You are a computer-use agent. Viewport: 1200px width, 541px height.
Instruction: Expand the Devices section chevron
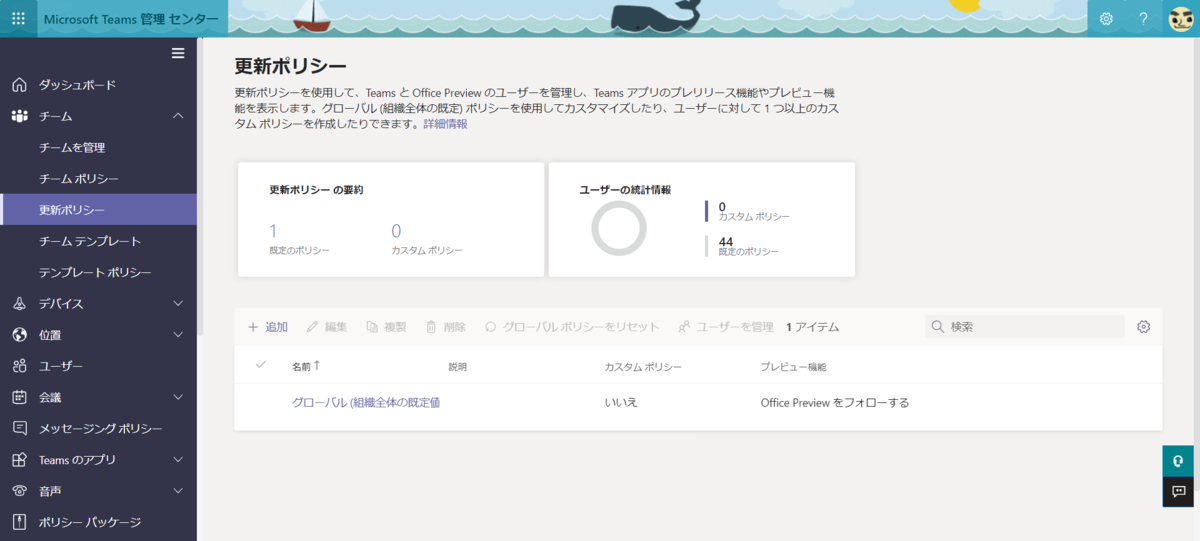point(178,303)
